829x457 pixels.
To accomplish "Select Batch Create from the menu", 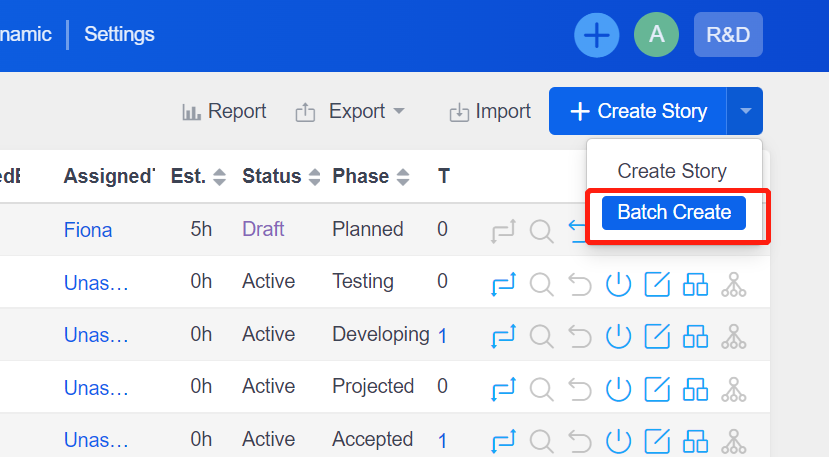I will [674, 213].
